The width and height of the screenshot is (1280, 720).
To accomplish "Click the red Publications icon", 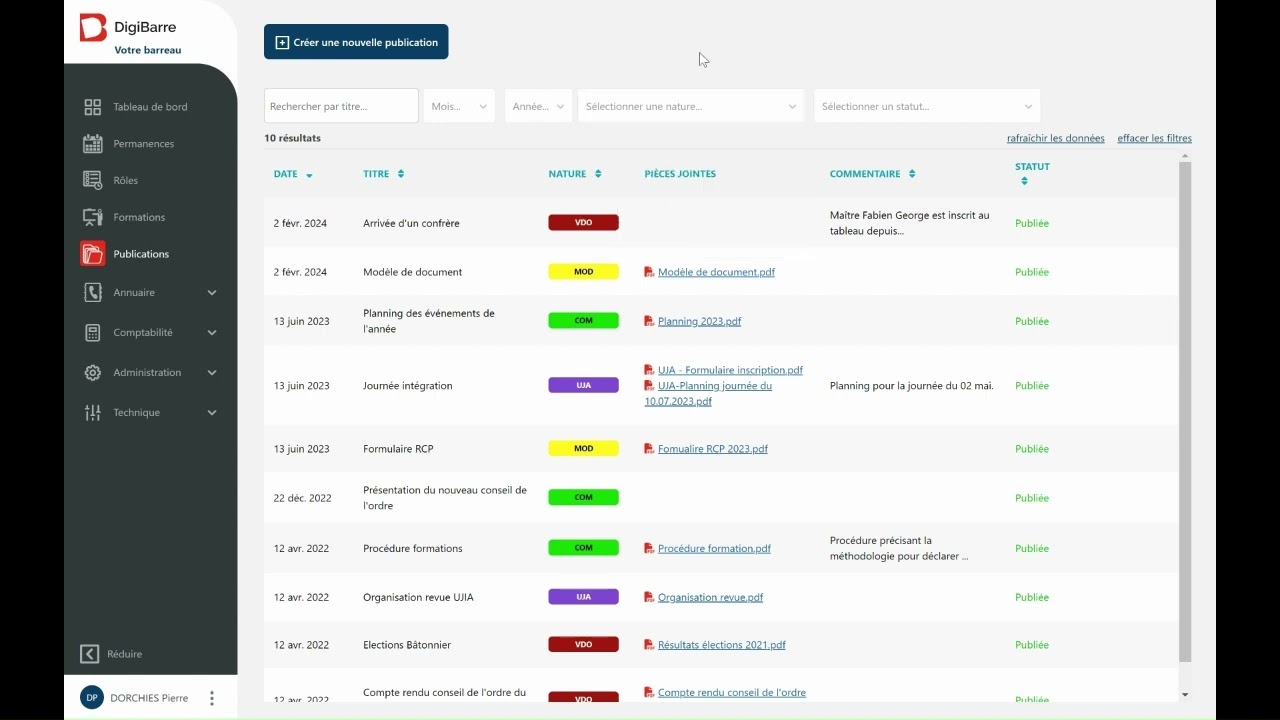I will click(93, 254).
